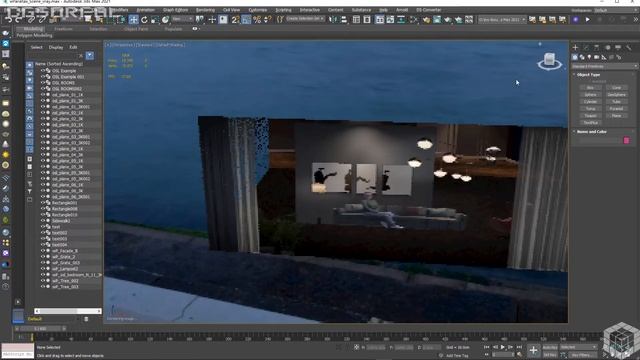The width and height of the screenshot is (640, 360).
Task: Activate the Select and Move tool
Action: [133, 19]
